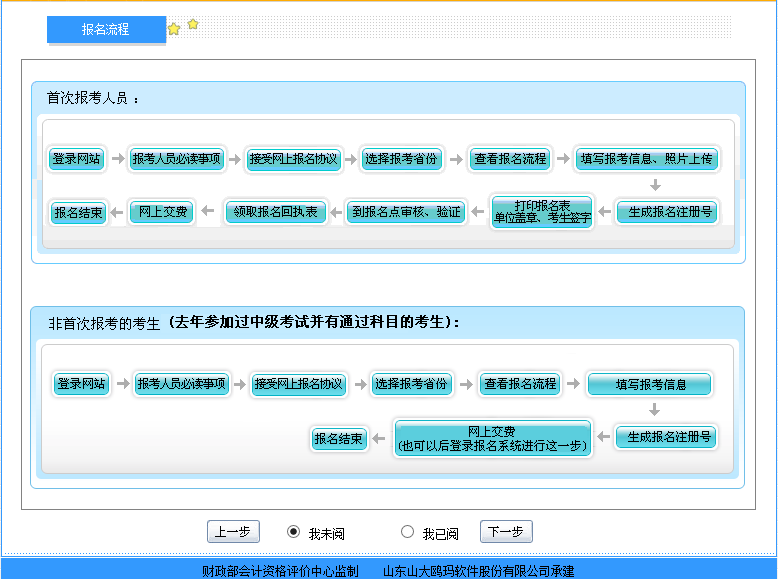Click the 首次报考人员 section heading
The image size is (778, 579).
click(91, 98)
